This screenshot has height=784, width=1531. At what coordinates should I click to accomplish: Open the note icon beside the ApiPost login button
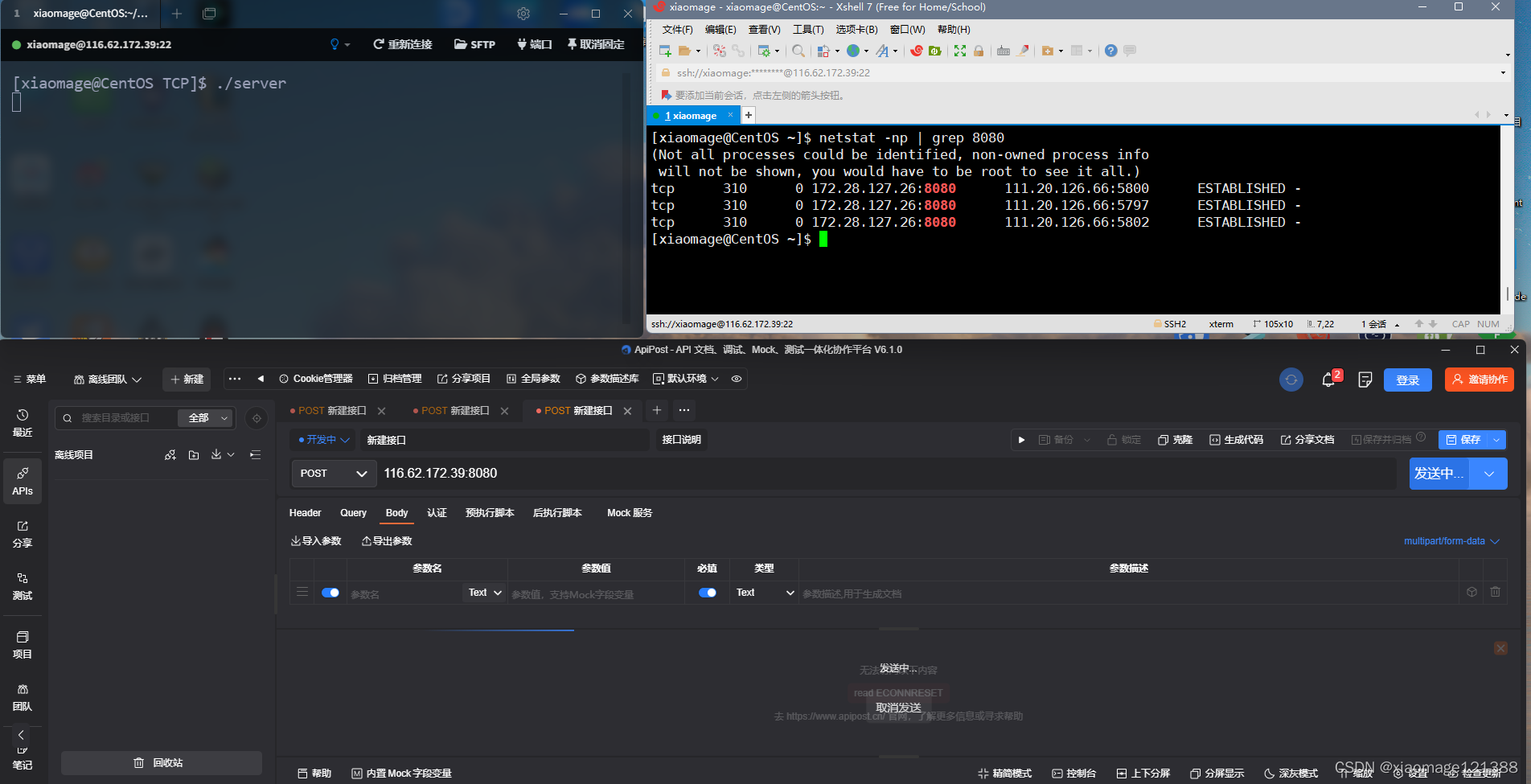(x=1365, y=380)
